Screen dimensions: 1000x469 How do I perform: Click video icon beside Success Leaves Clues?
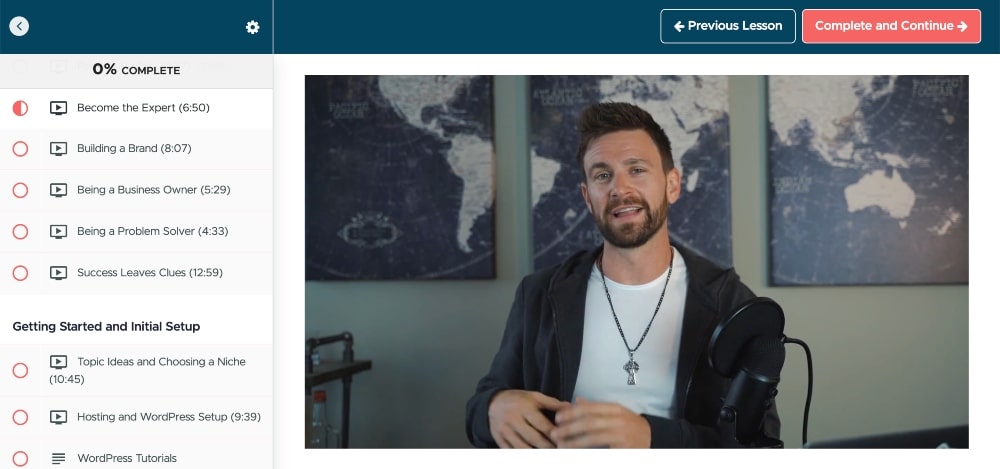[x=58, y=273]
